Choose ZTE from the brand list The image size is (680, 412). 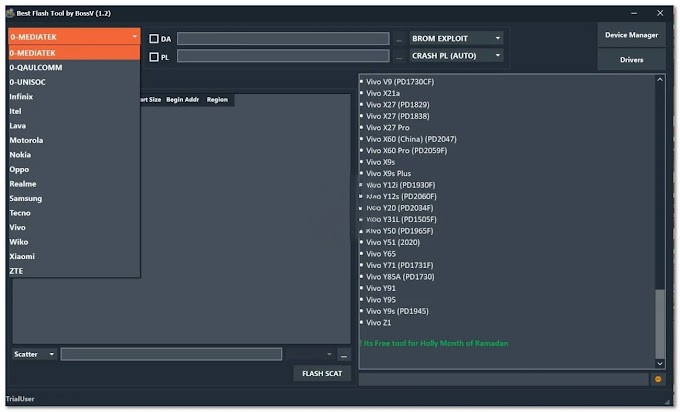click(74, 271)
